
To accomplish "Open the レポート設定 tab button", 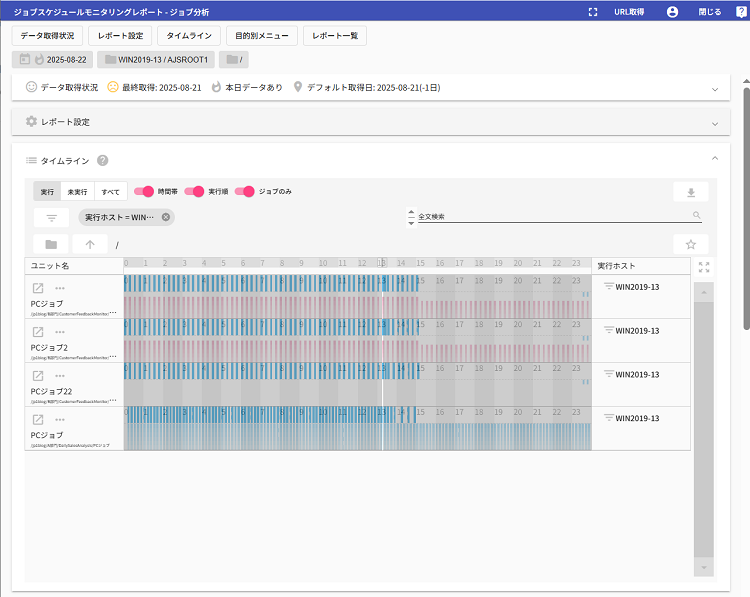I will (121, 36).
